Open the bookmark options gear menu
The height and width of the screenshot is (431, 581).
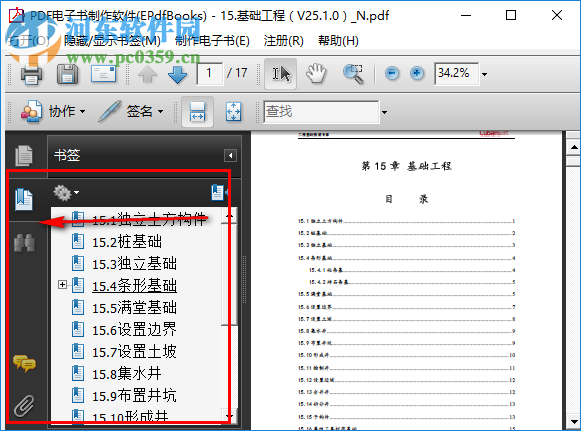coord(66,193)
